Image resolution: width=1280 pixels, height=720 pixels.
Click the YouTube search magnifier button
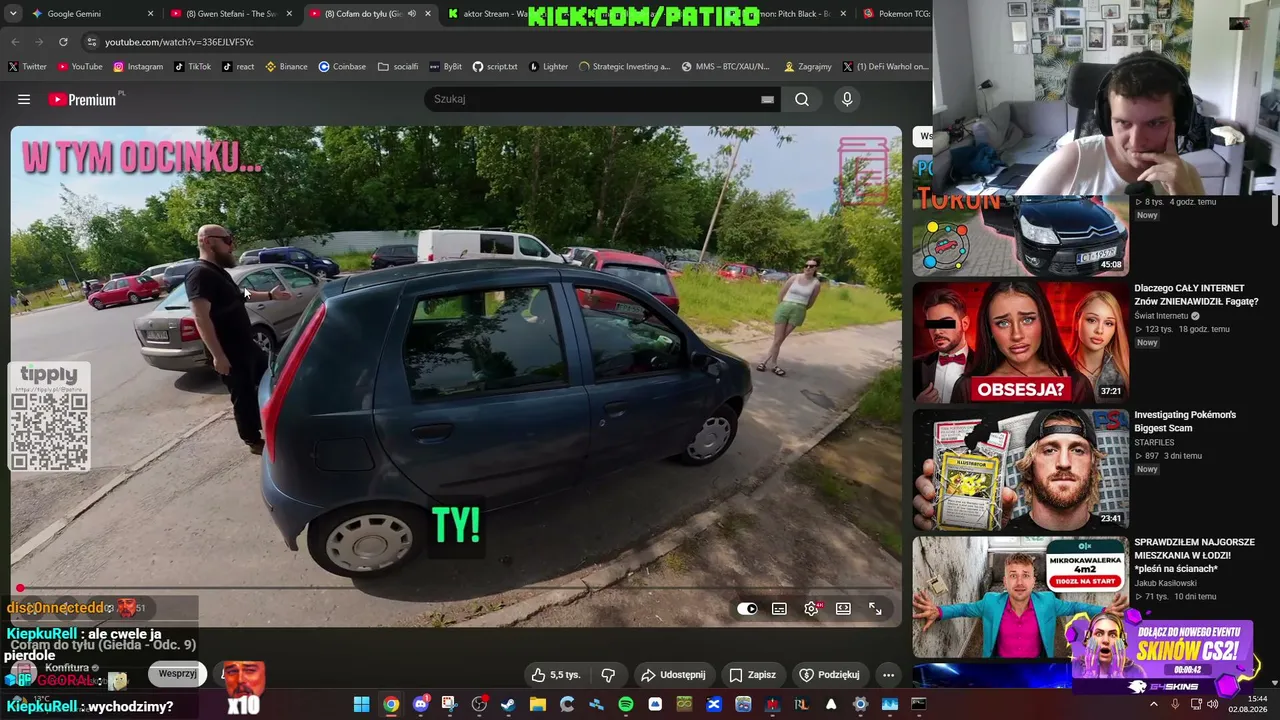tap(802, 99)
